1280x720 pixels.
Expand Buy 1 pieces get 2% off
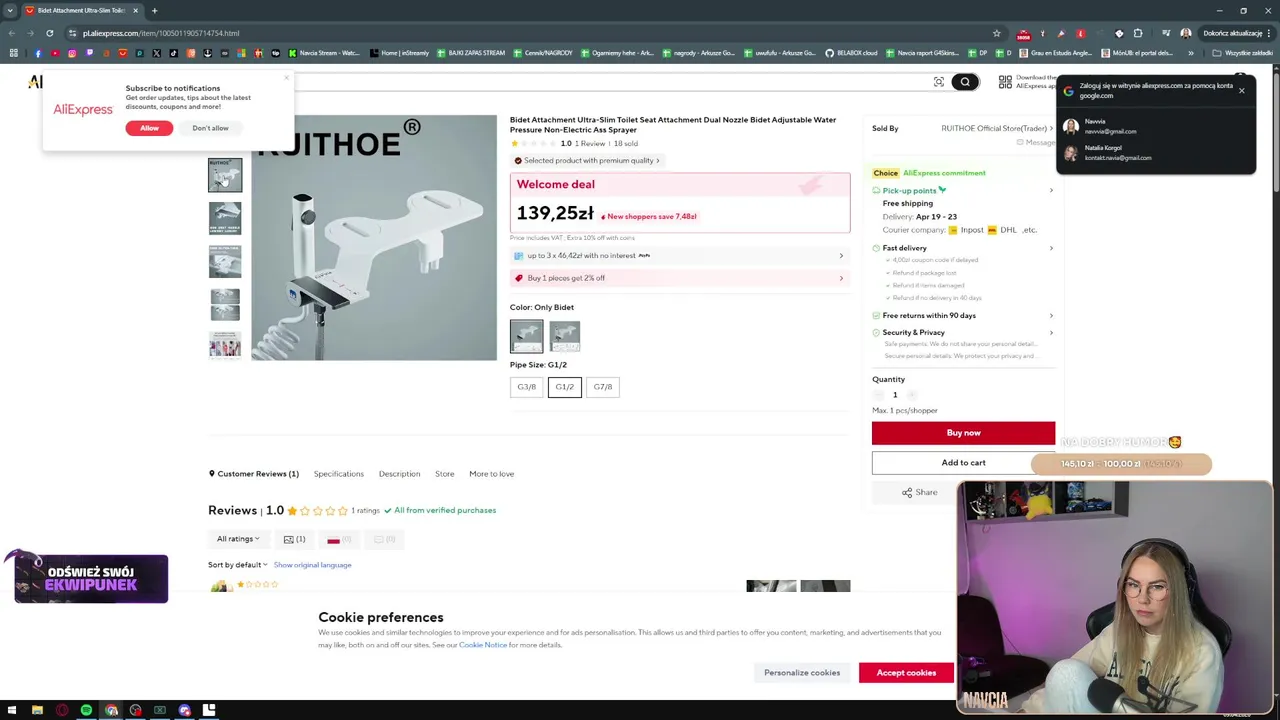[x=680, y=278]
